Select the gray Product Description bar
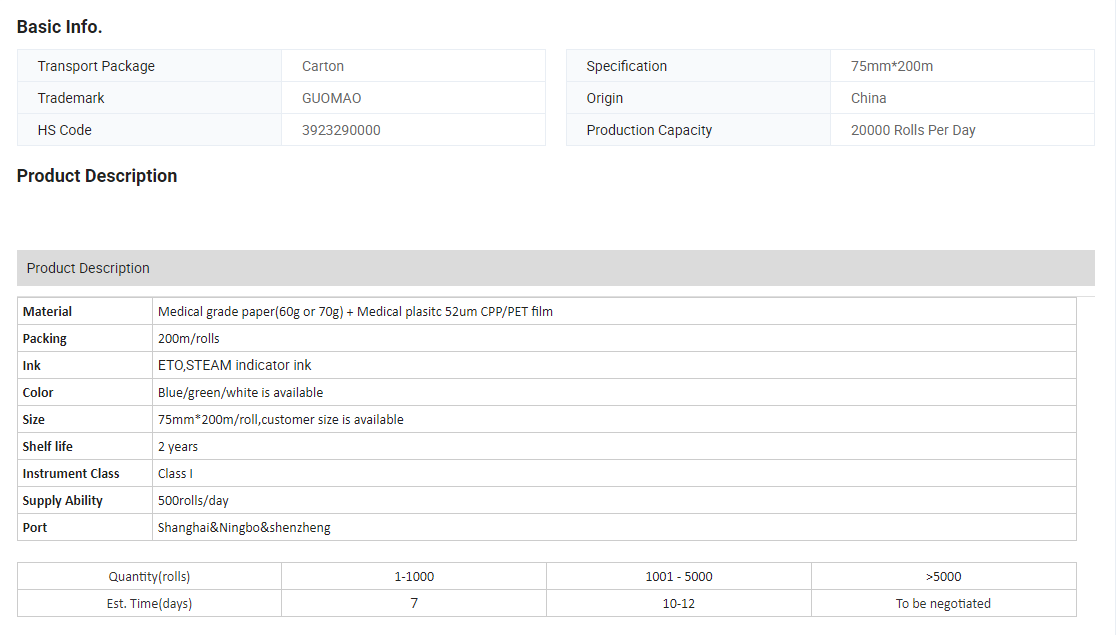Screen dimensions: 1116x635 point(555,268)
